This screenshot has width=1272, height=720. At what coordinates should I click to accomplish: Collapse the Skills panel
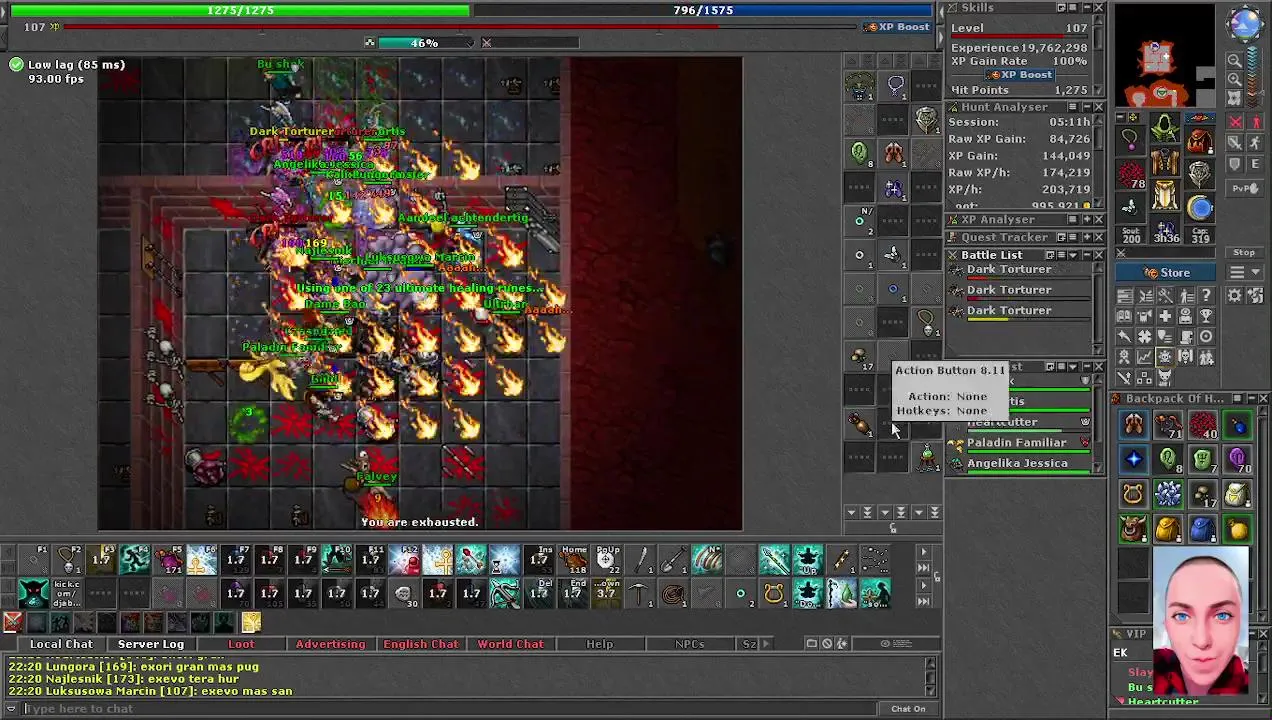(x=1086, y=8)
